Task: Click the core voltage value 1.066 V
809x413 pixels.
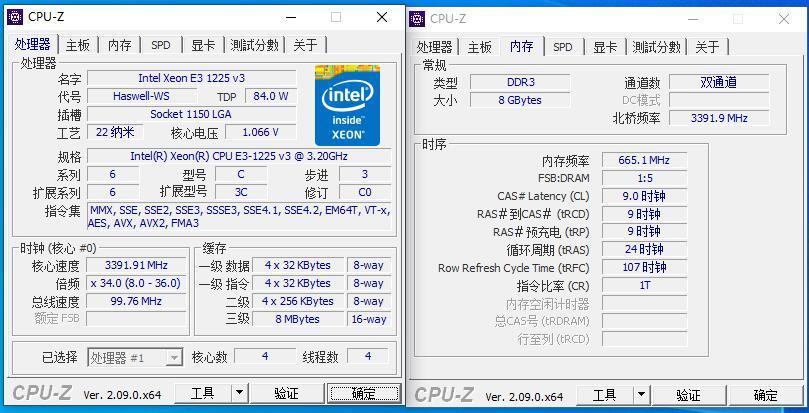Action: pyautogui.click(x=261, y=132)
